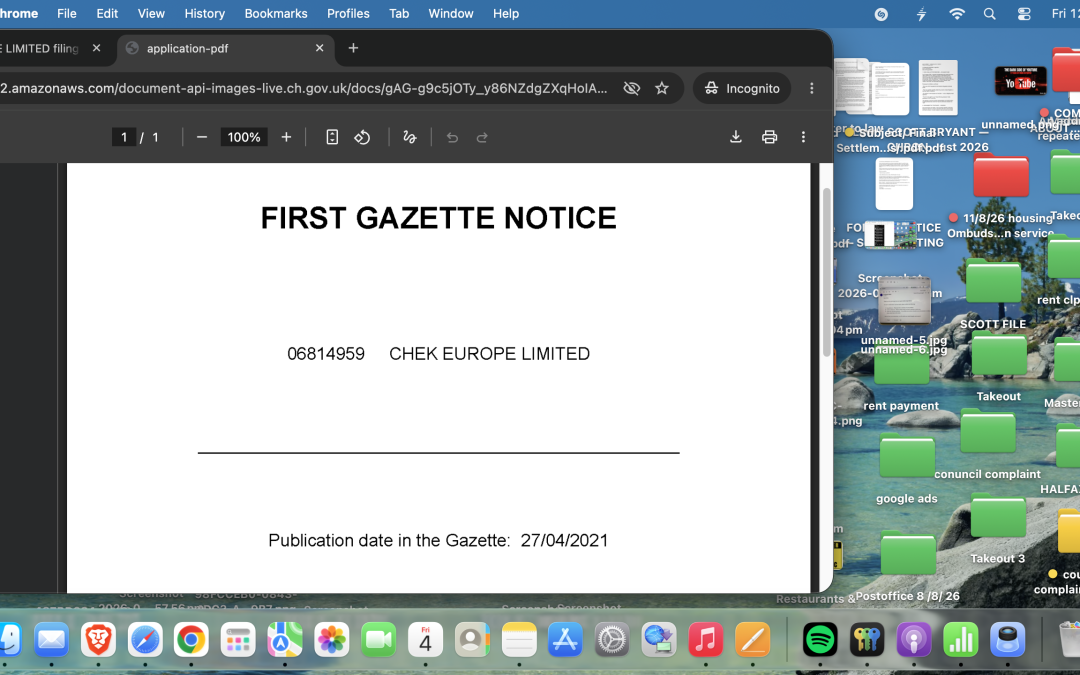Image resolution: width=1080 pixels, height=675 pixels.
Task: Click the Wi-Fi status icon
Action: pyautogui.click(x=957, y=14)
